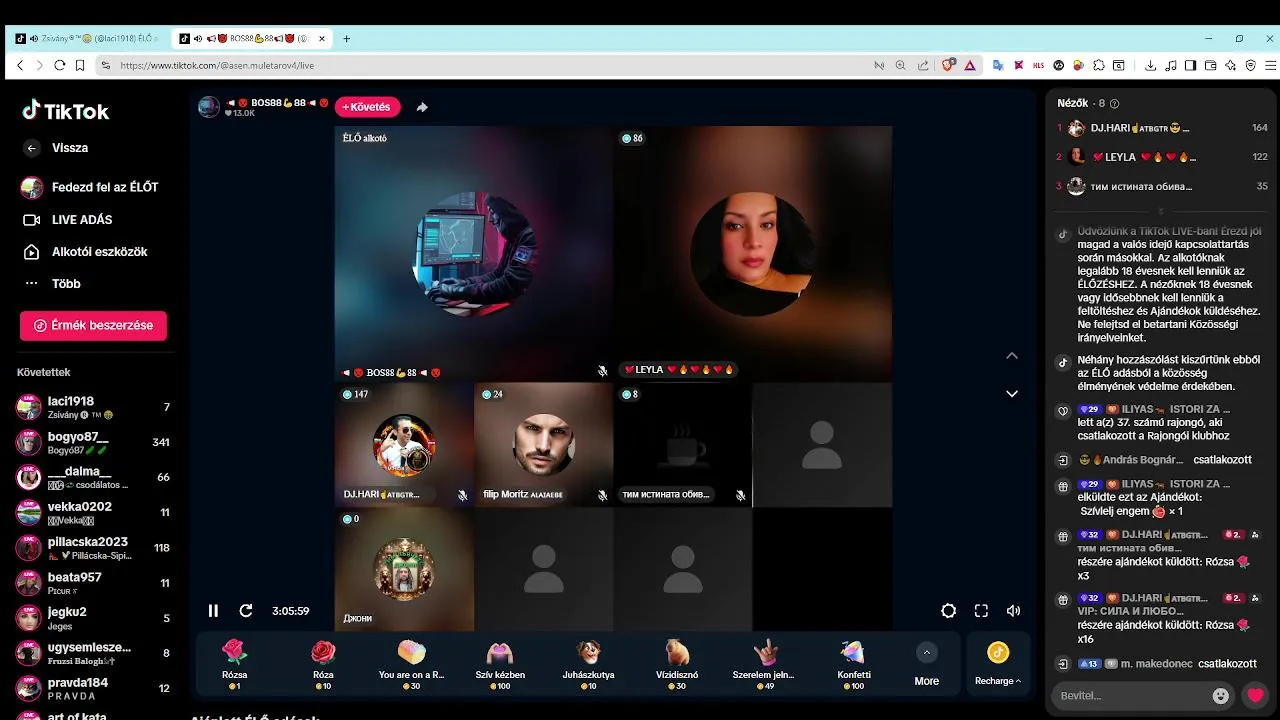Click the Érmék beszerzése button
This screenshot has height=720, width=1280.
point(93,326)
